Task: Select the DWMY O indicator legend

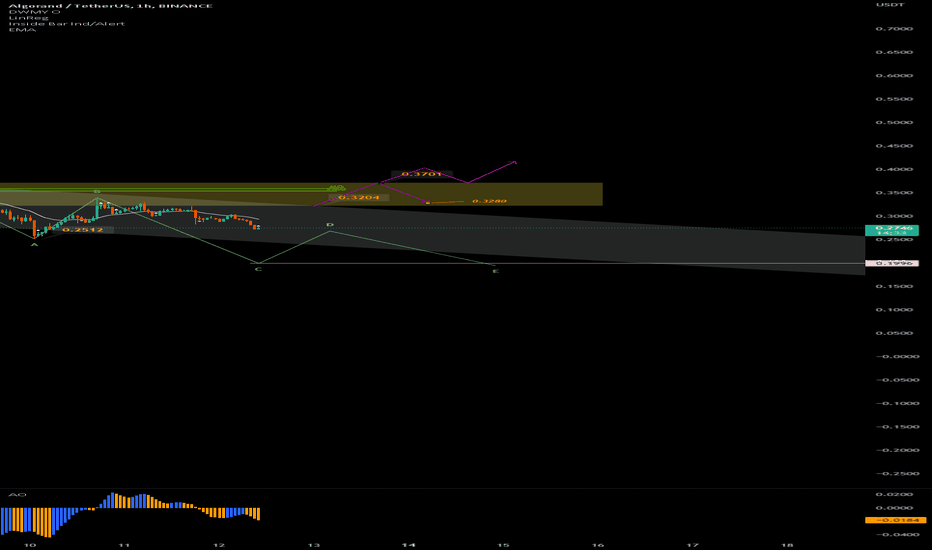Action: [34, 11]
